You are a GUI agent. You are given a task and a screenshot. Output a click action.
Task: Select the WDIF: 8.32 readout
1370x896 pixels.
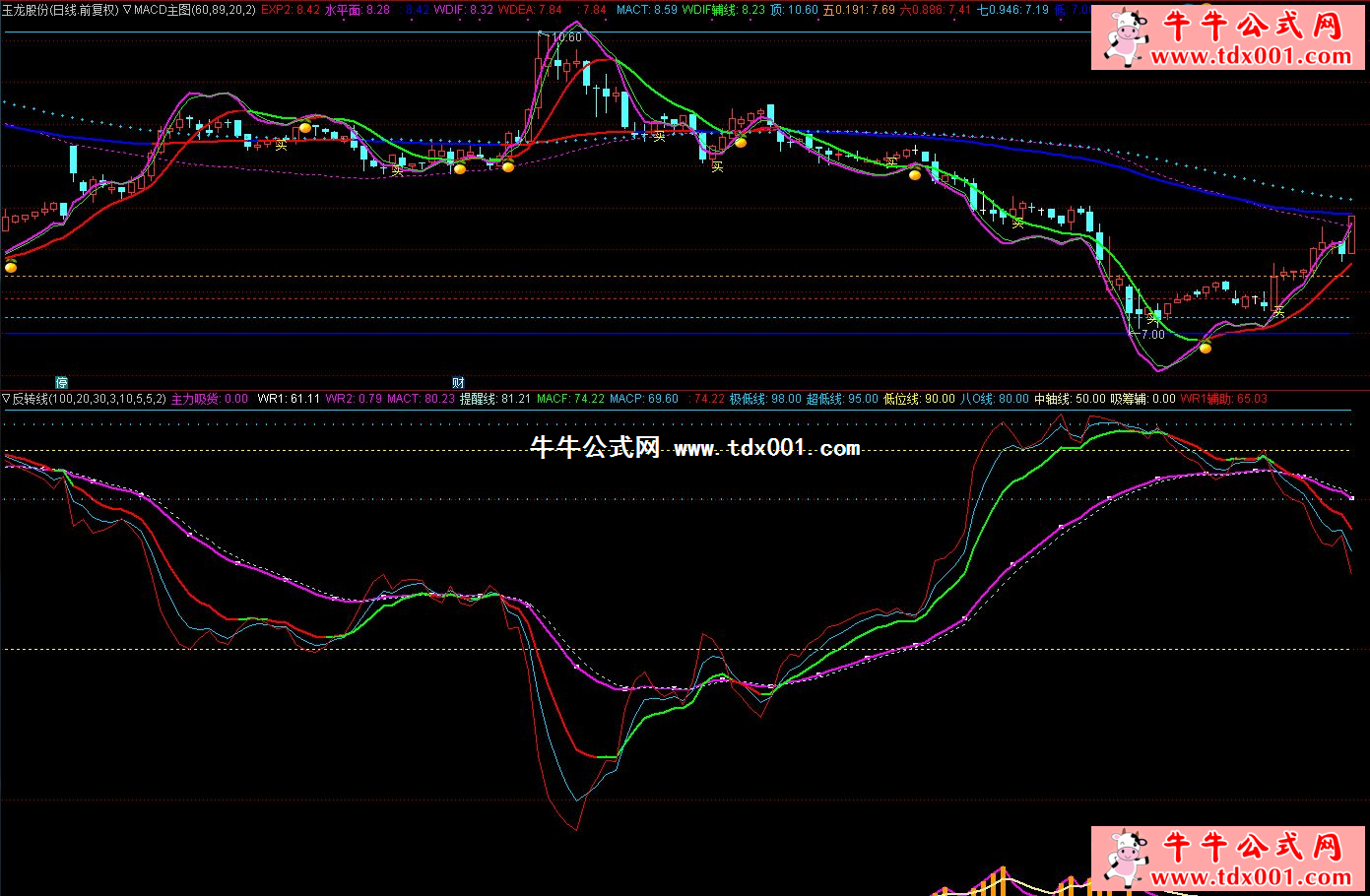(x=464, y=10)
